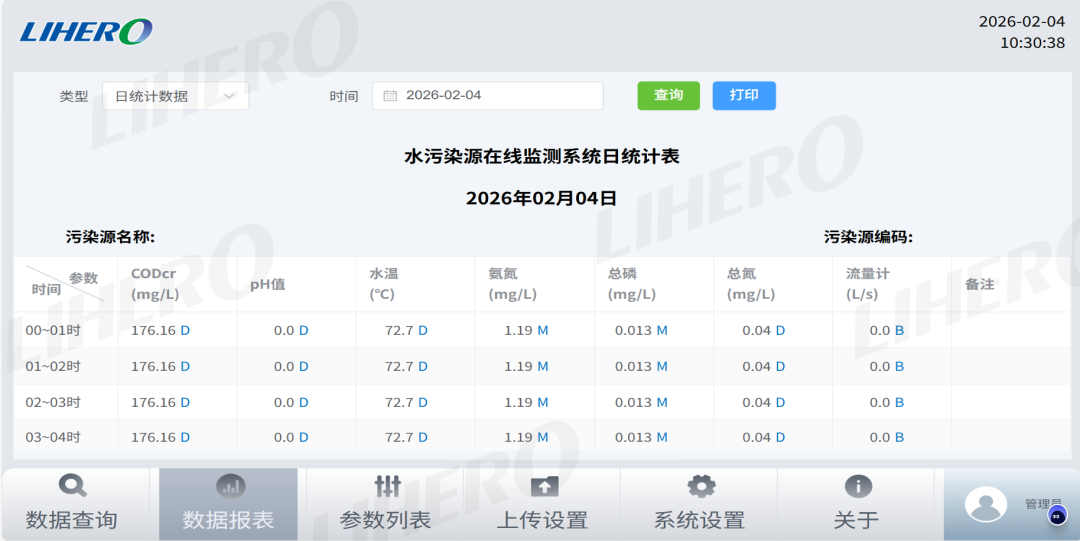
Task: Click the calendar icon in date field
Action: [390, 96]
